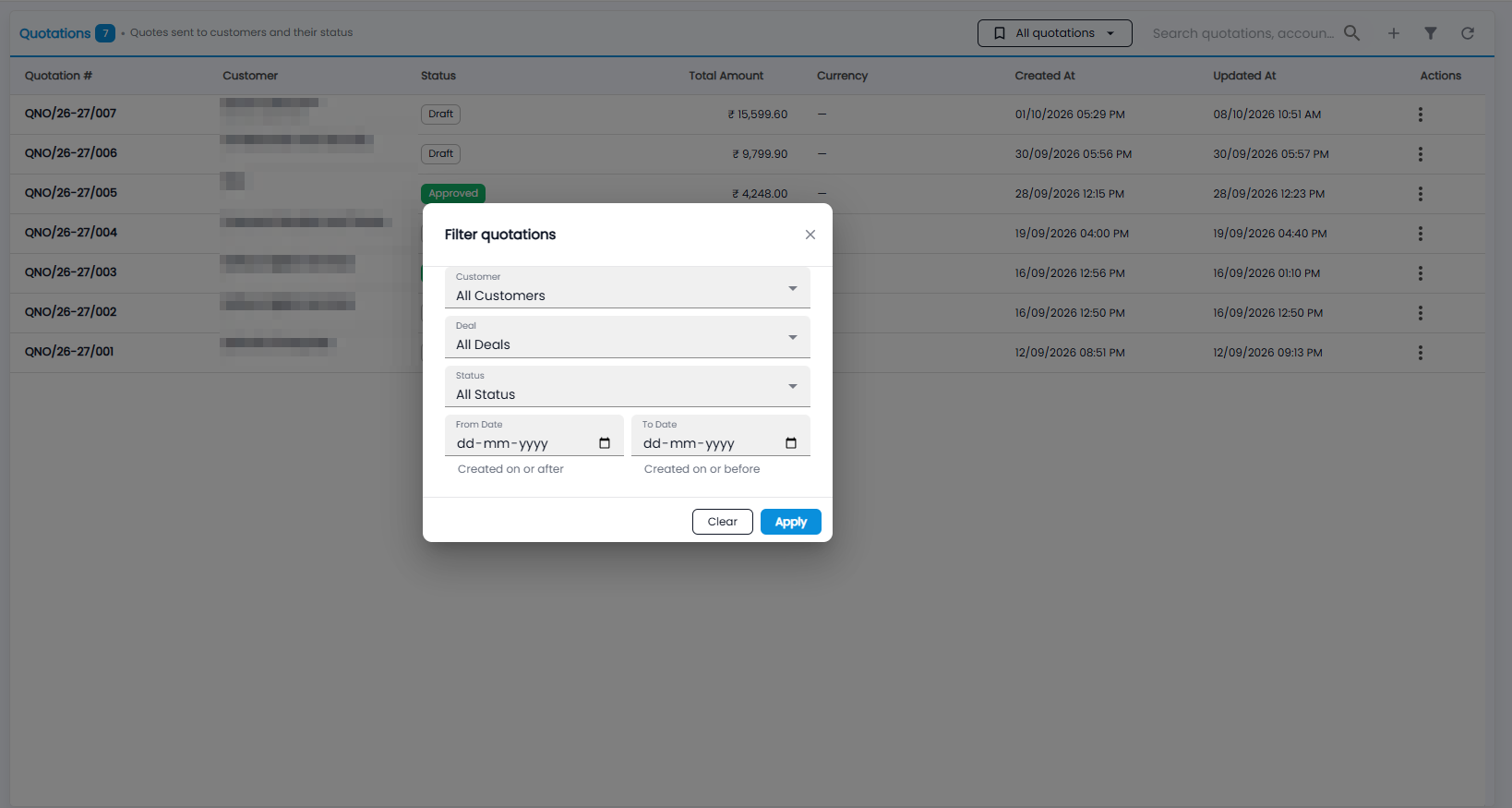Click the quotation count badge showing 7
This screenshot has width=1512, height=808.
[105, 33]
